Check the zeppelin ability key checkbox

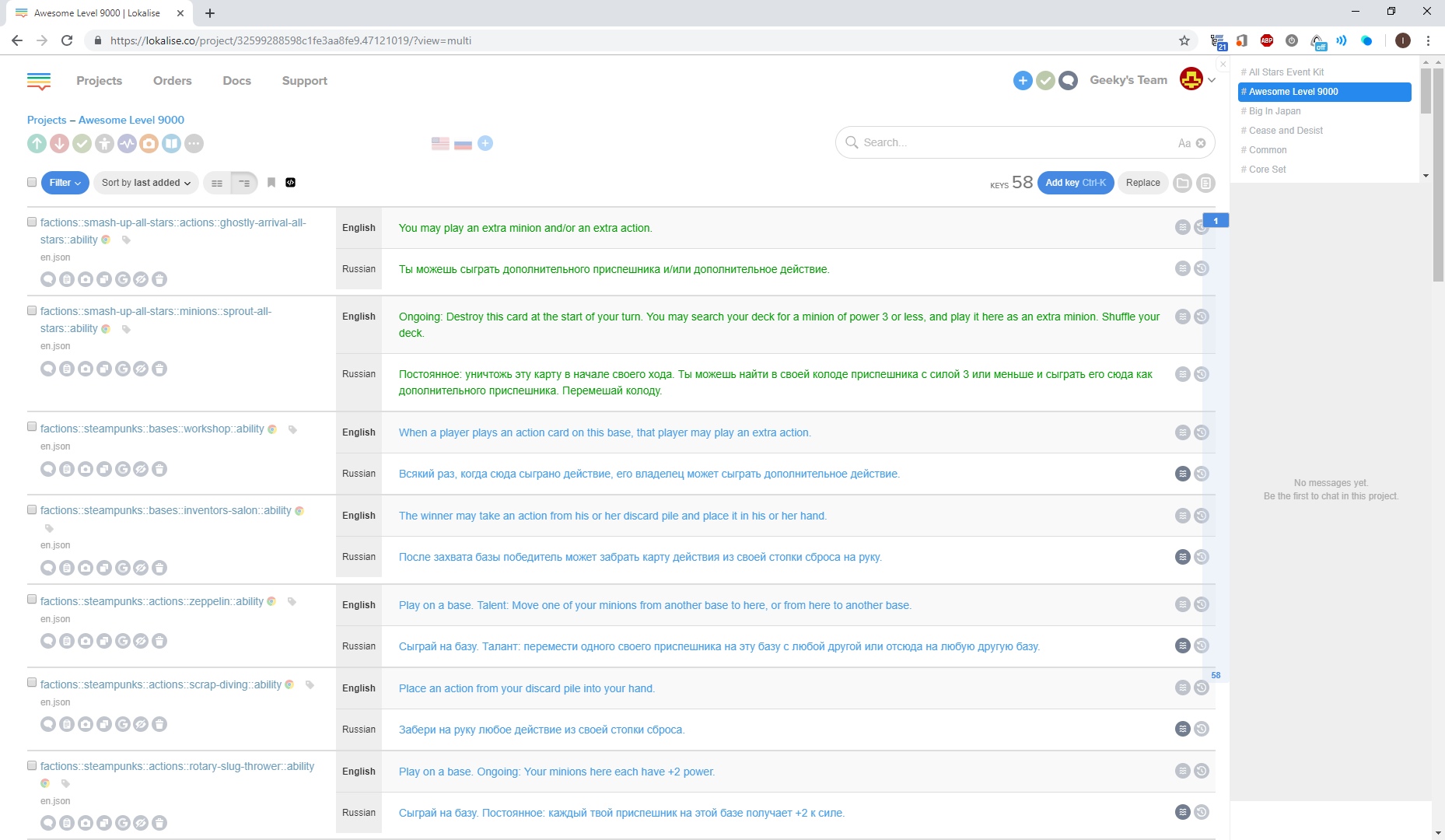pos(32,599)
